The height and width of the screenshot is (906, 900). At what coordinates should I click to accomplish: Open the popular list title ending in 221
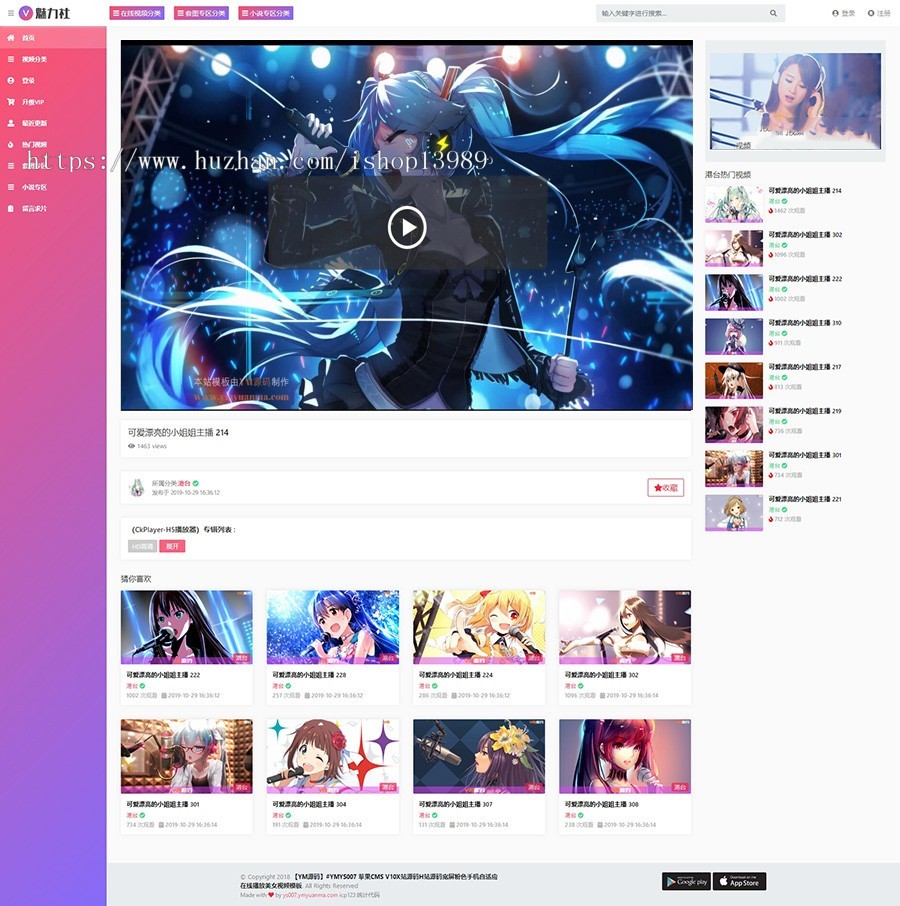click(805, 499)
